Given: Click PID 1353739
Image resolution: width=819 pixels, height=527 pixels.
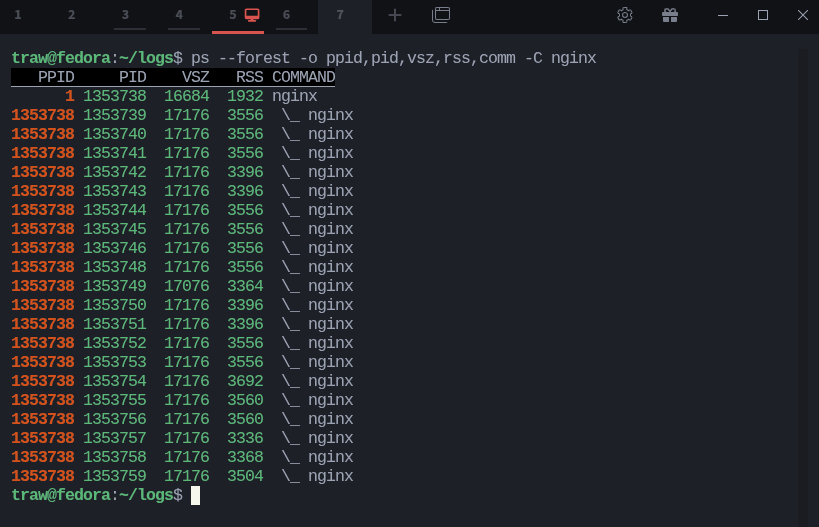Looking at the screenshot, I should click(115, 115).
